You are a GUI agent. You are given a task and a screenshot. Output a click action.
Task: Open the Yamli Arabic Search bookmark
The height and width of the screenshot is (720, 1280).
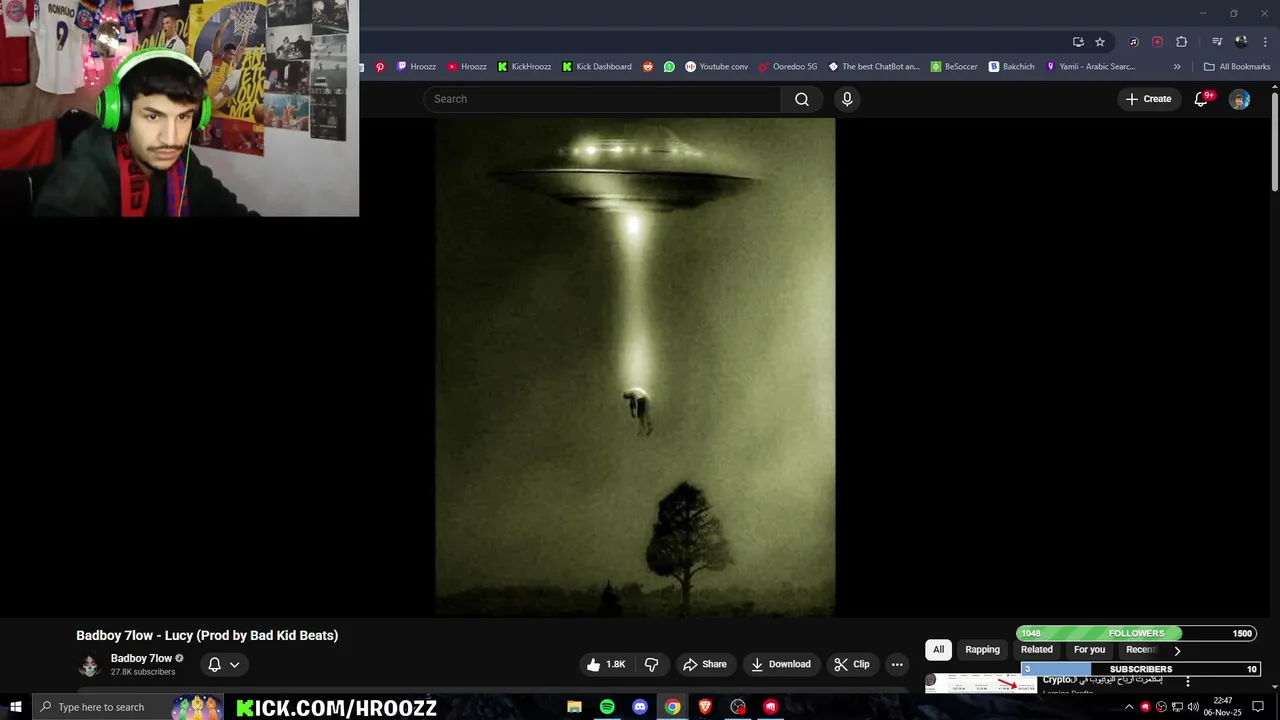1090,67
